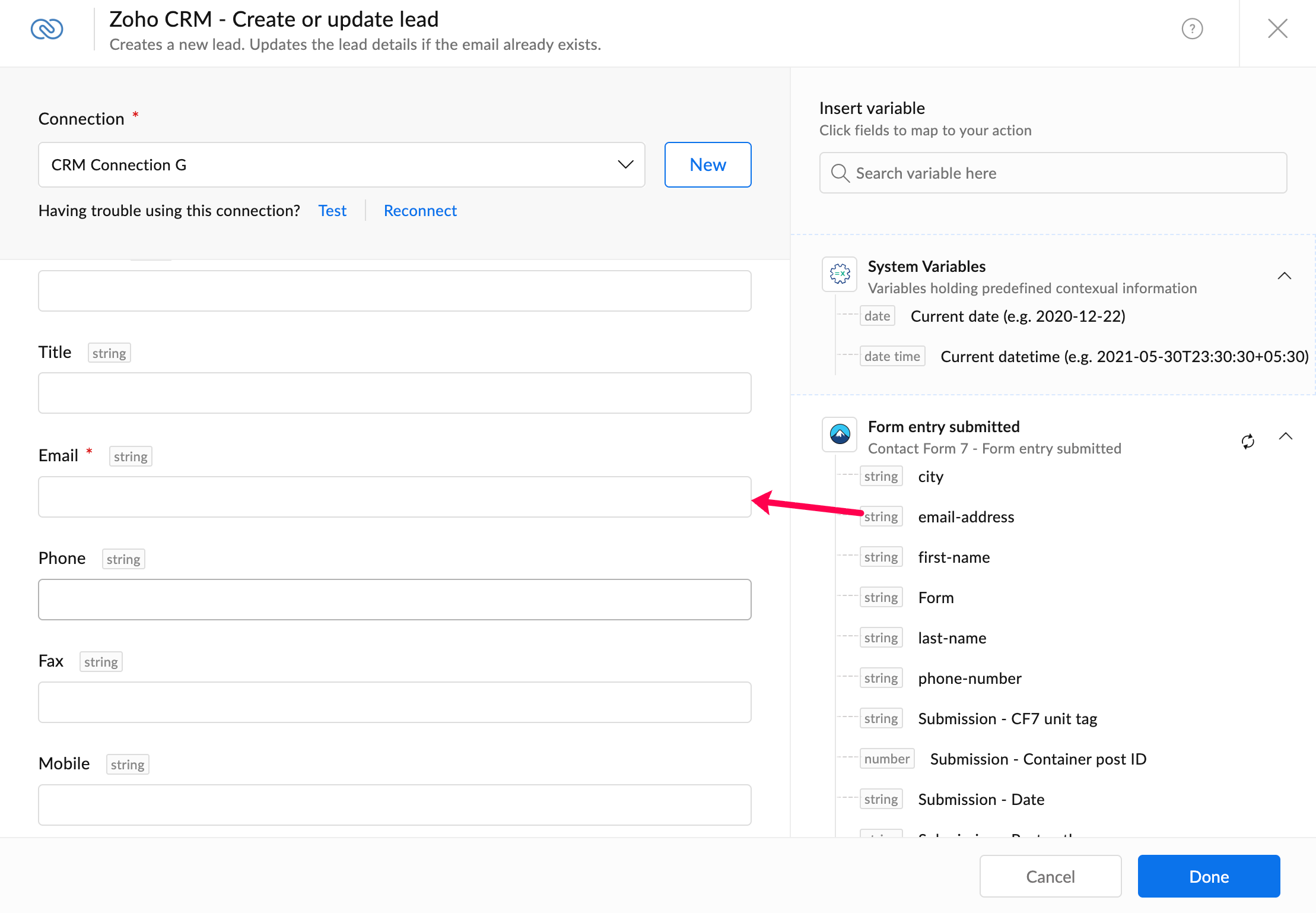Click the Test connection link
The image size is (1316, 913).
(x=332, y=211)
